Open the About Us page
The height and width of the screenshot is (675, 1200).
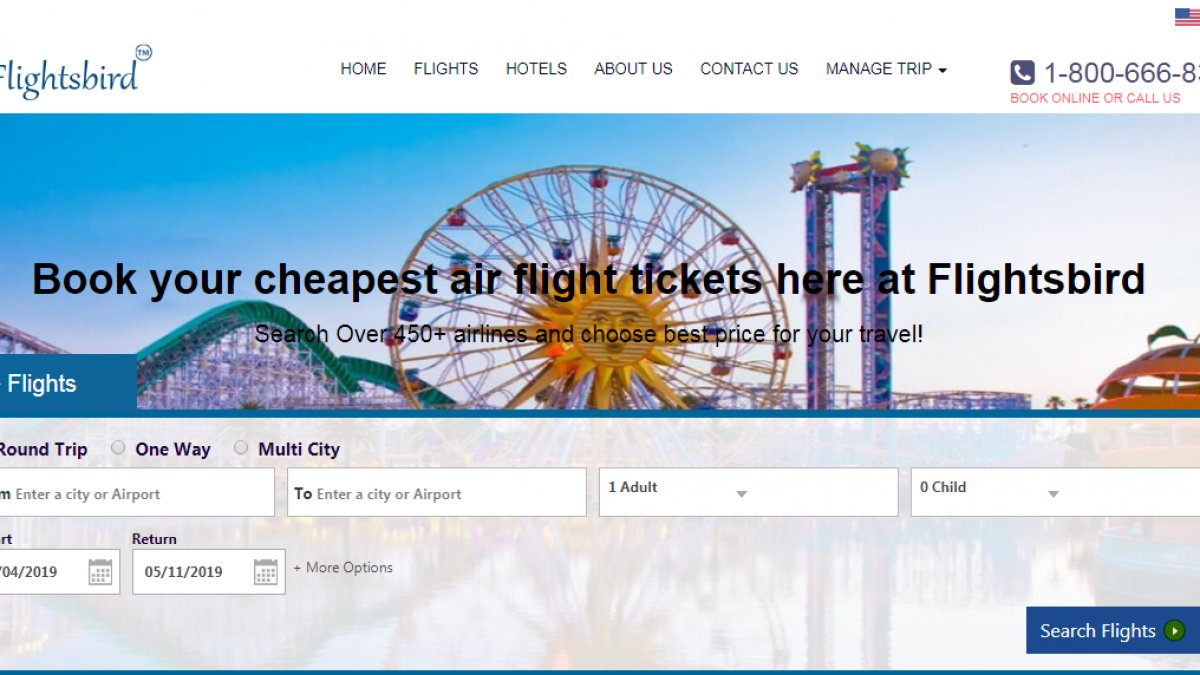point(633,69)
